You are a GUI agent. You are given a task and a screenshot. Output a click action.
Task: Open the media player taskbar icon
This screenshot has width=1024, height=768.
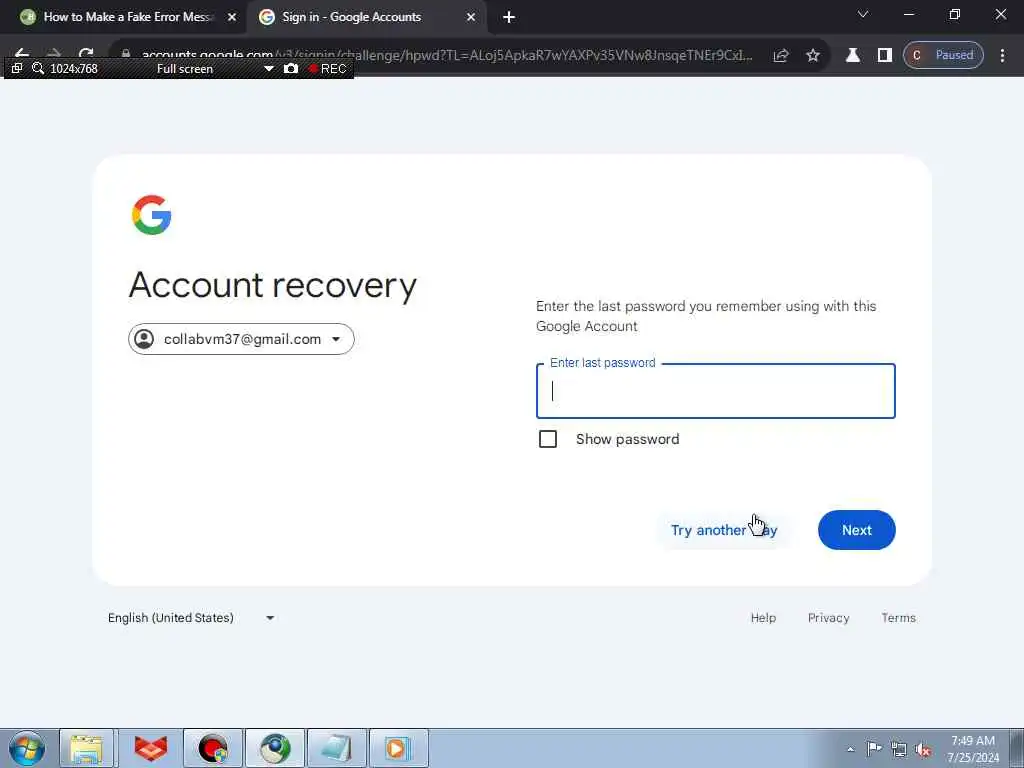(398, 748)
